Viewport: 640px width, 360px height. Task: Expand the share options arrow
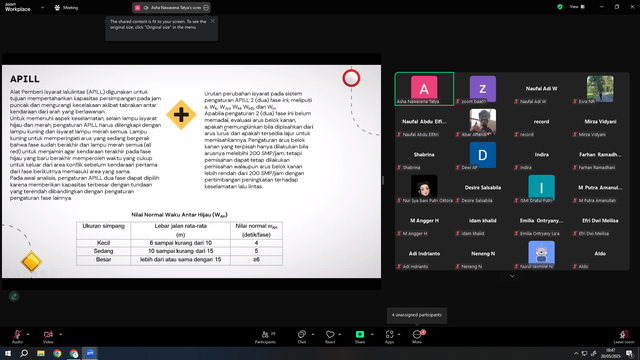372,334
